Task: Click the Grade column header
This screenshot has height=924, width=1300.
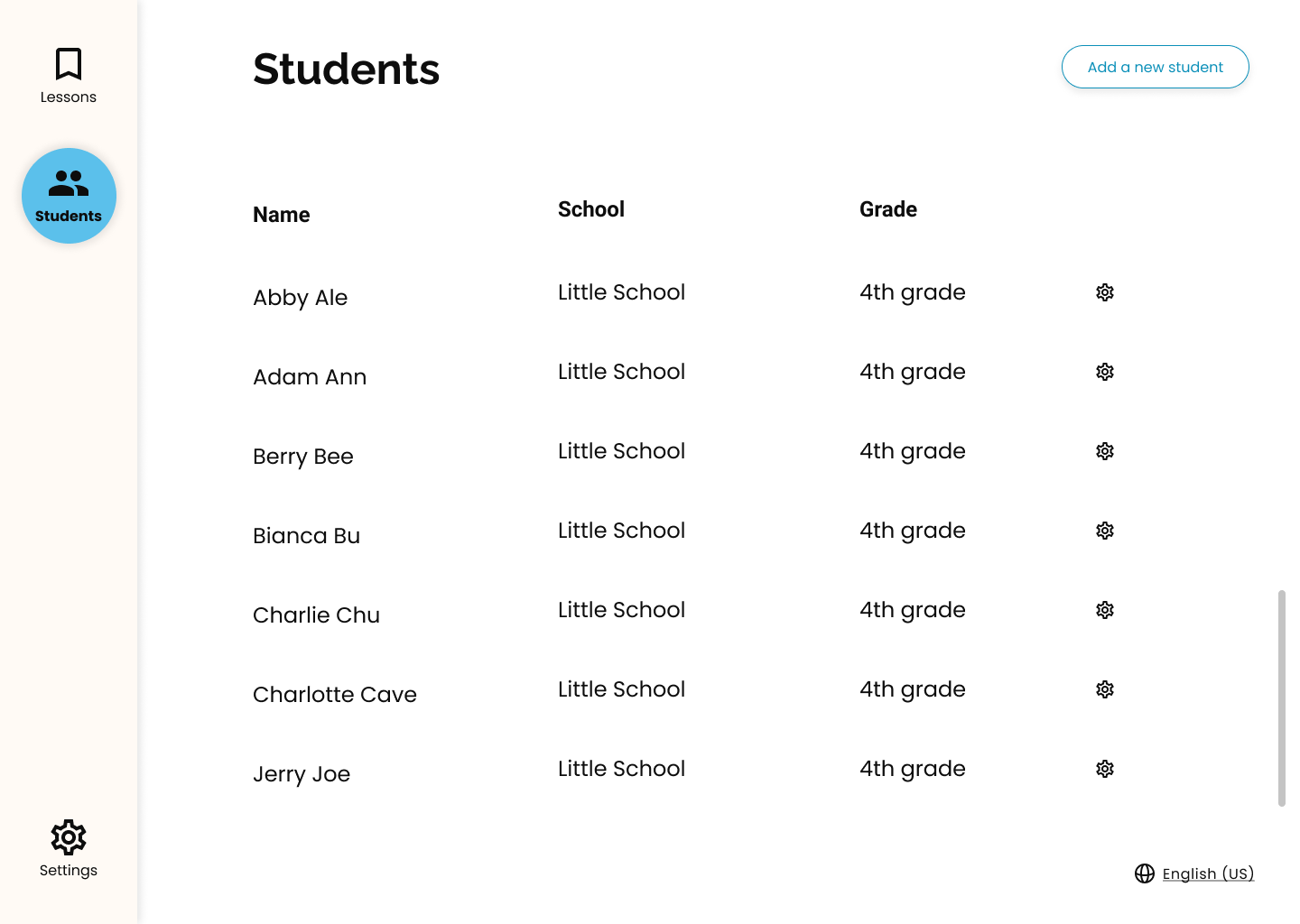Action: click(888, 209)
